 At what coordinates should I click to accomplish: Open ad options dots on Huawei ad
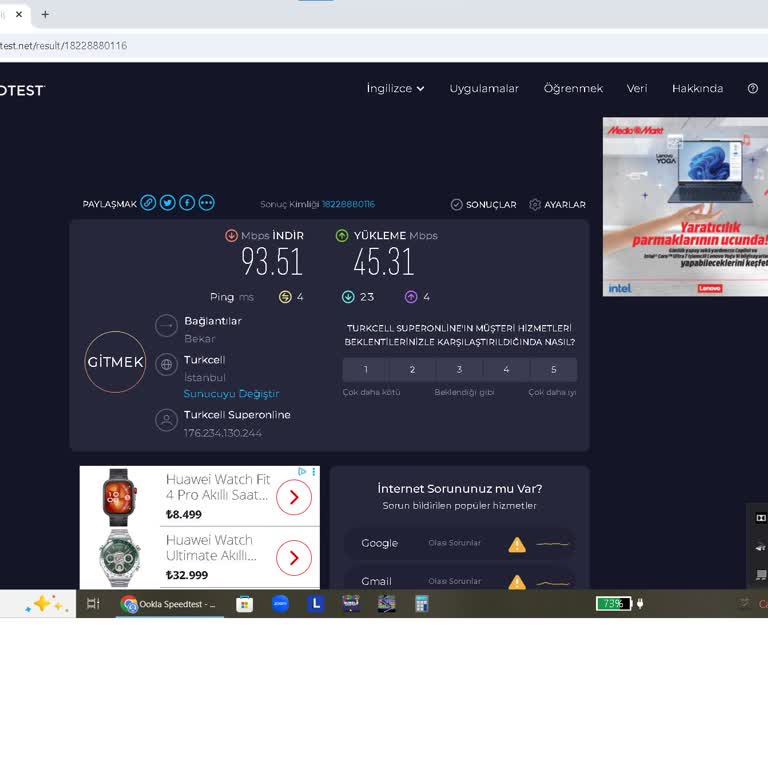tap(313, 471)
